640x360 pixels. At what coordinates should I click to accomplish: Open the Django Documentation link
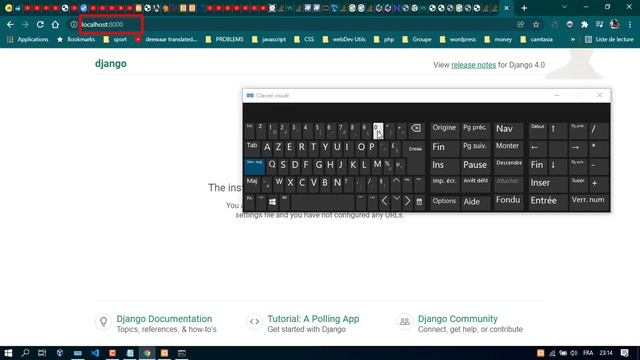click(164, 319)
